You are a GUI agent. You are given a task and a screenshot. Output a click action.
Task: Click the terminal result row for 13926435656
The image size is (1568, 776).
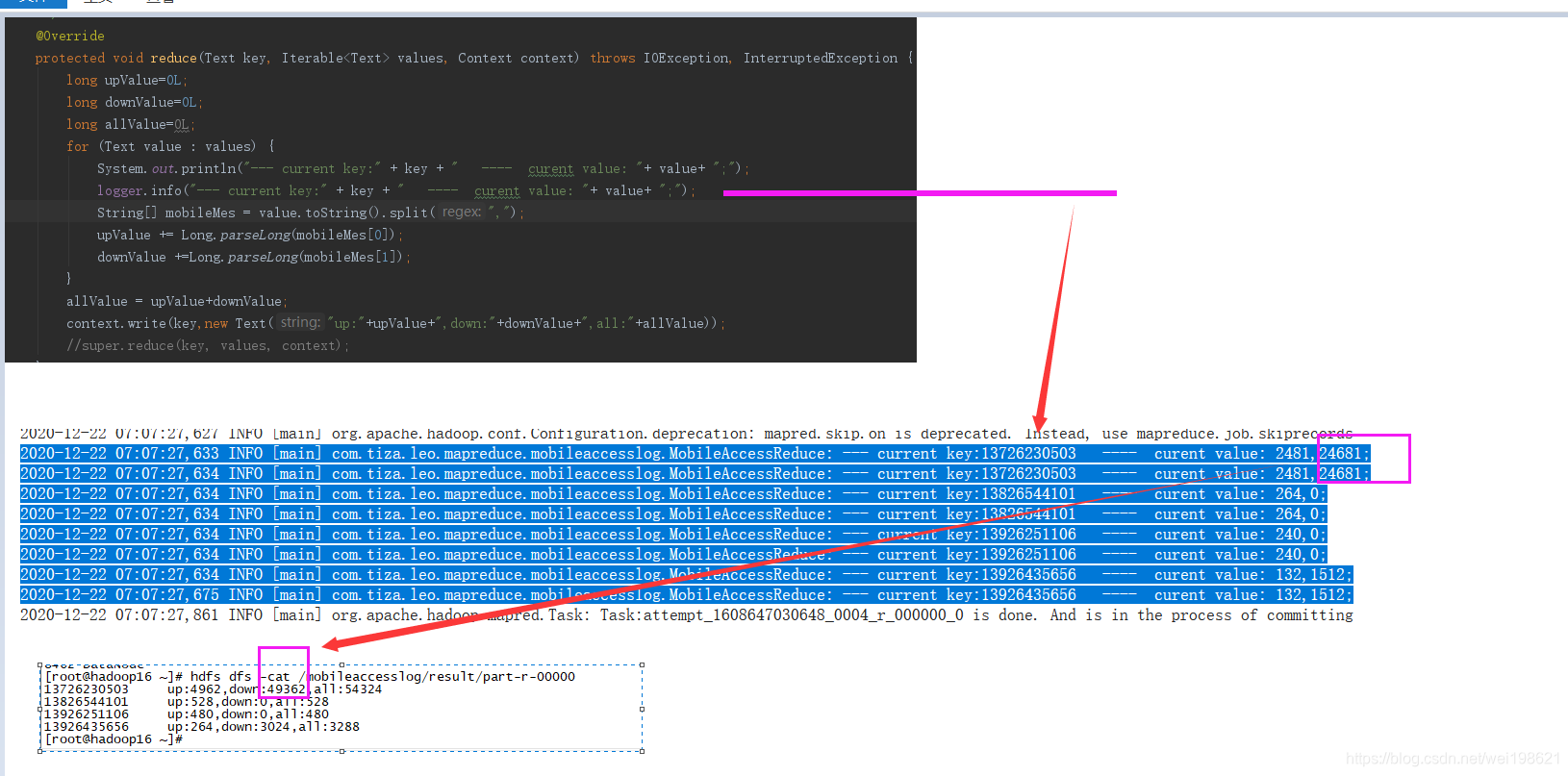click(202, 727)
